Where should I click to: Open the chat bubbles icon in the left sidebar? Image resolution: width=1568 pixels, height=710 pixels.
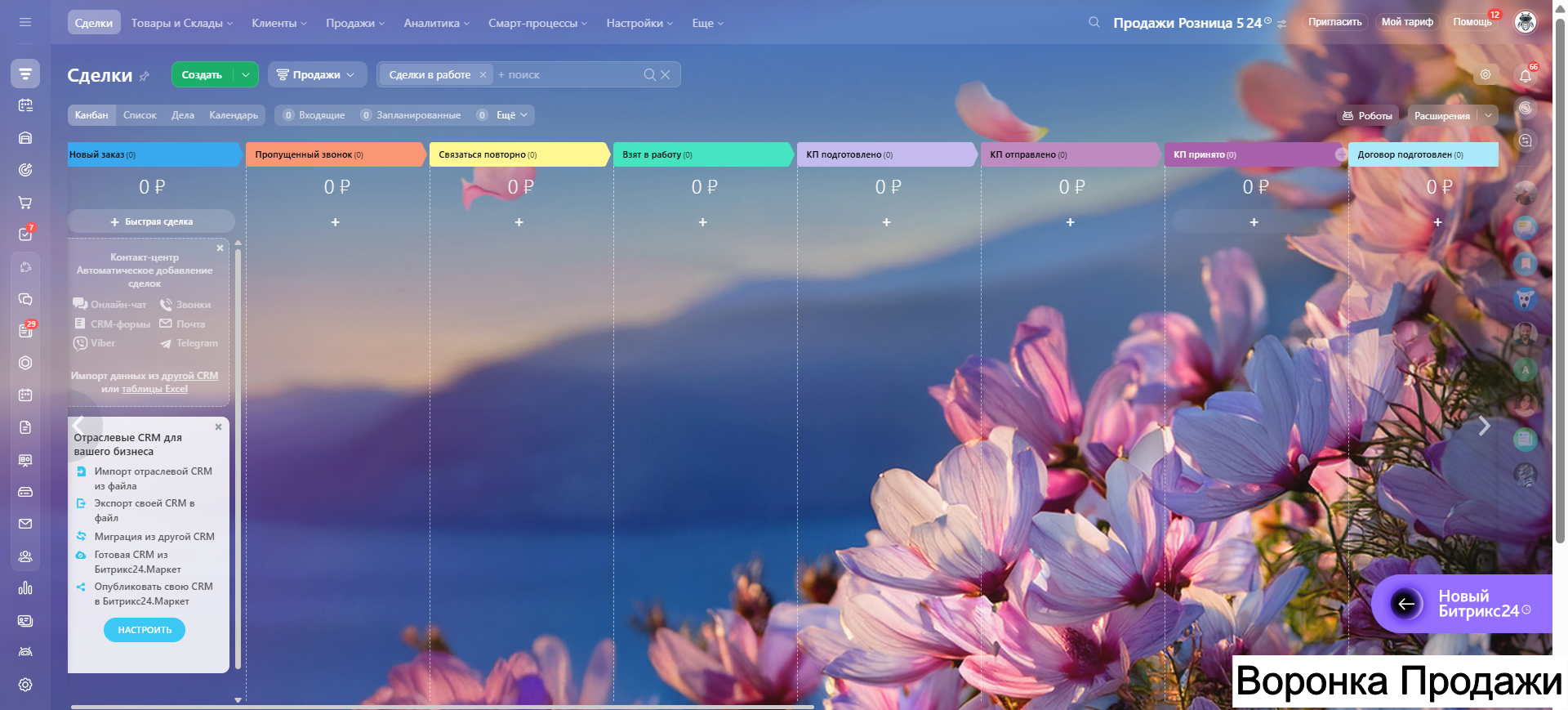pos(25,299)
